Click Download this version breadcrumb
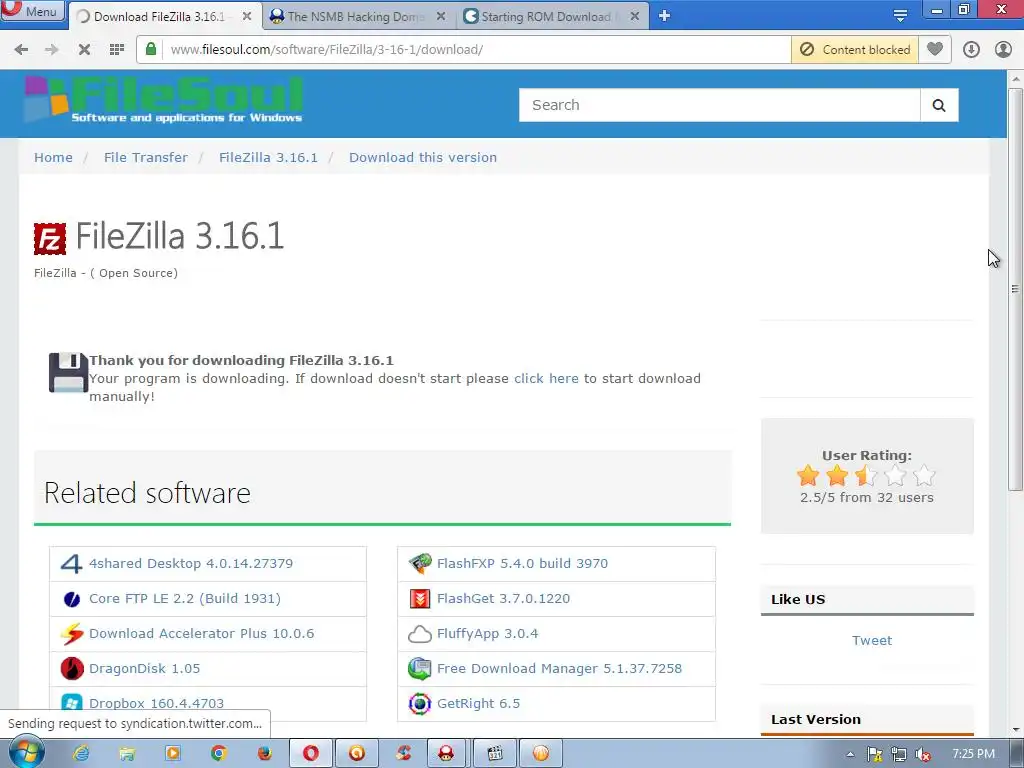This screenshot has width=1024, height=768. coord(423,157)
